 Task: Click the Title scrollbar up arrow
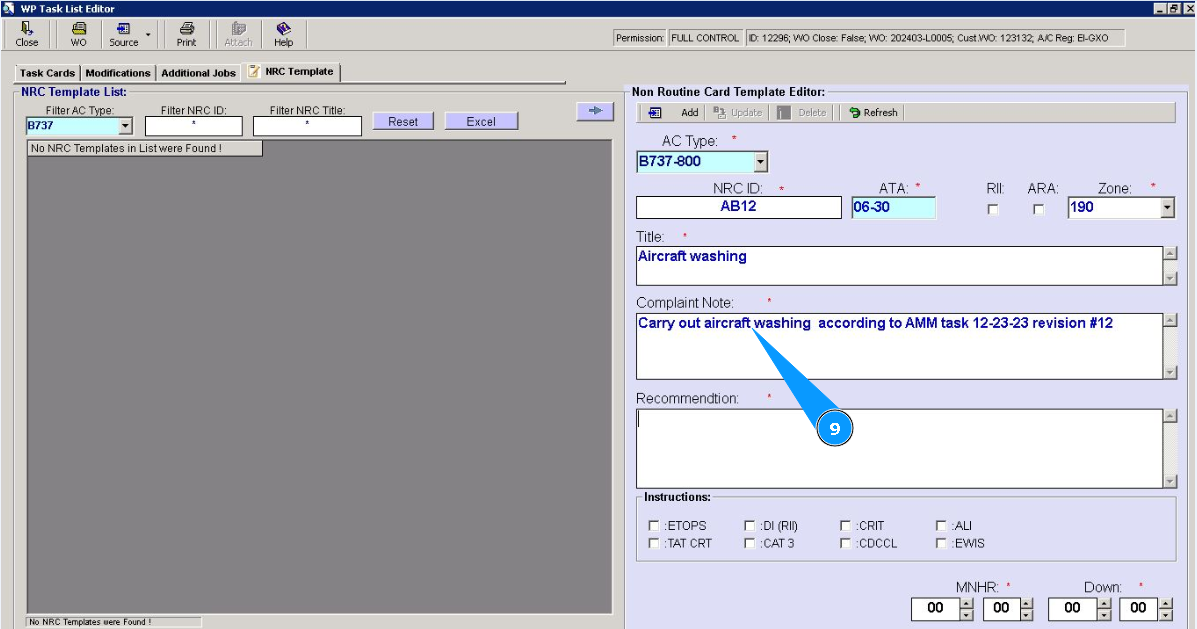pyautogui.click(x=1170, y=253)
